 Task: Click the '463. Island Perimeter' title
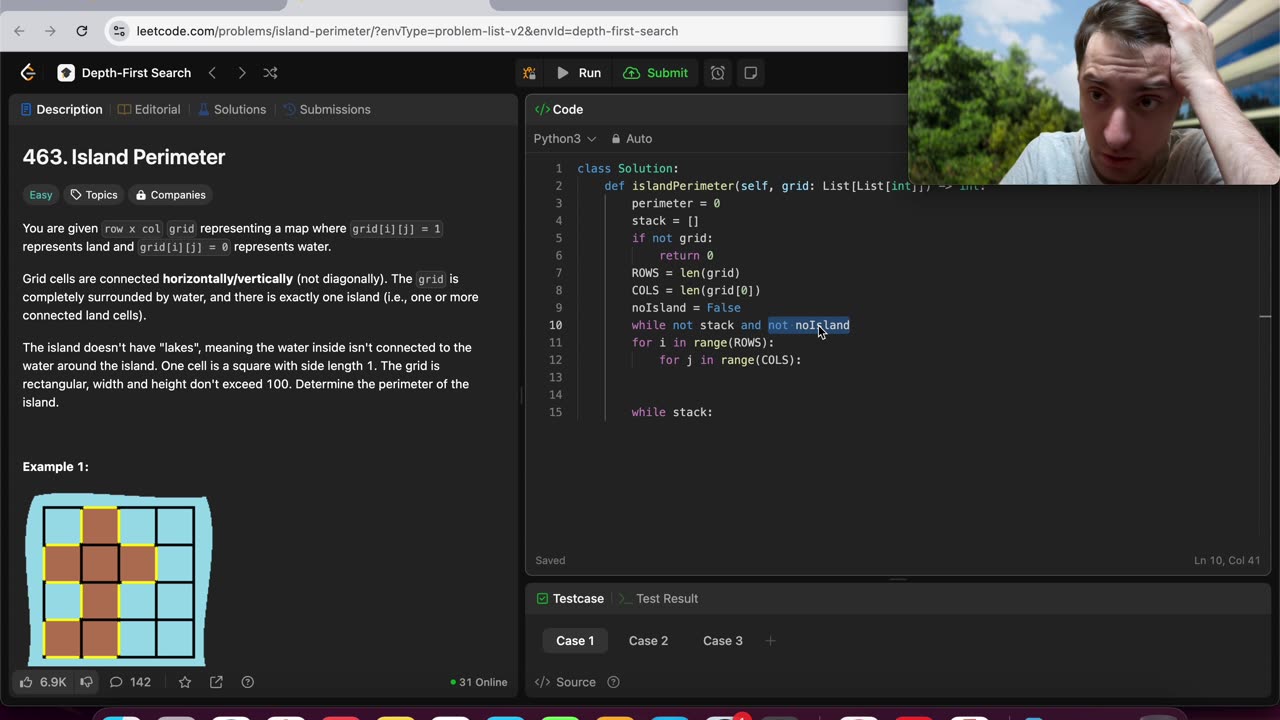(124, 157)
